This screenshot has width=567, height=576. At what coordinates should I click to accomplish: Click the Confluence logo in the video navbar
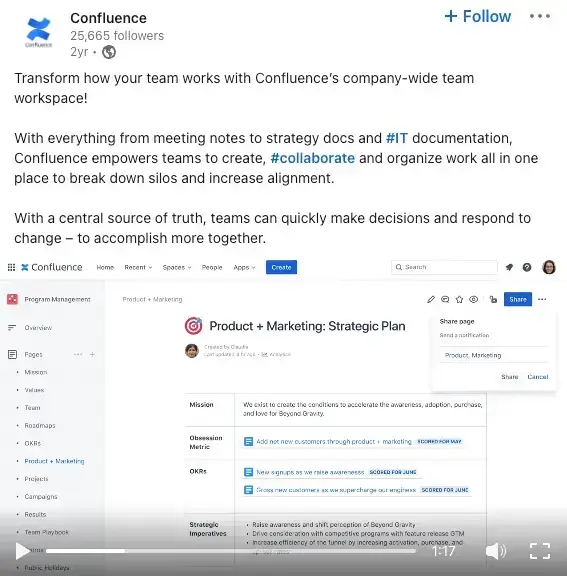(52, 267)
